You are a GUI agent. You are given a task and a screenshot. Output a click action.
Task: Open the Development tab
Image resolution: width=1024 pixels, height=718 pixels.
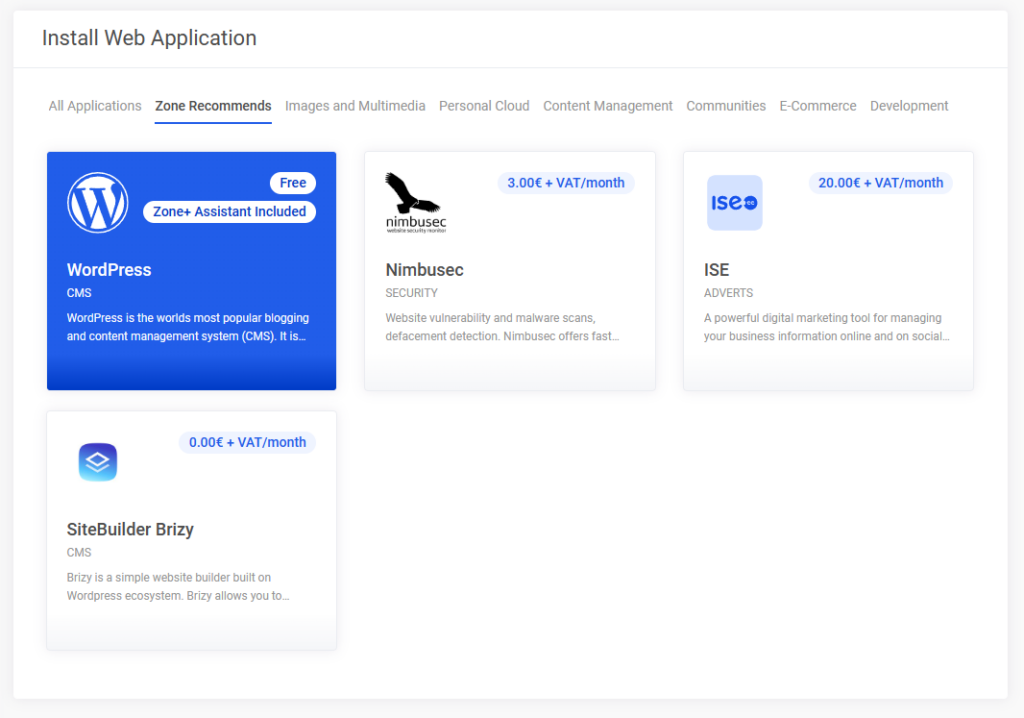point(908,105)
